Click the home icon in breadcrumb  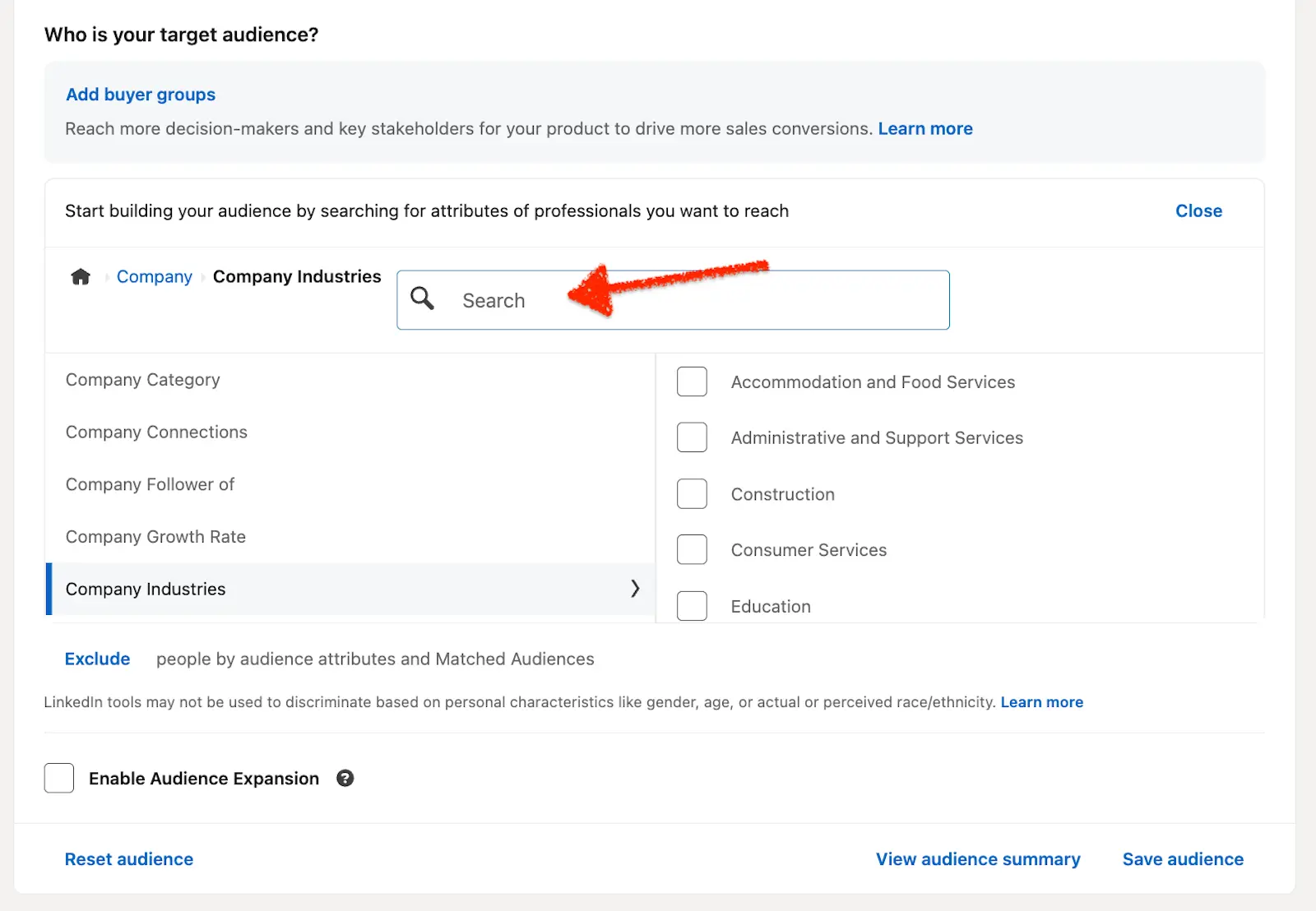click(81, 277)
